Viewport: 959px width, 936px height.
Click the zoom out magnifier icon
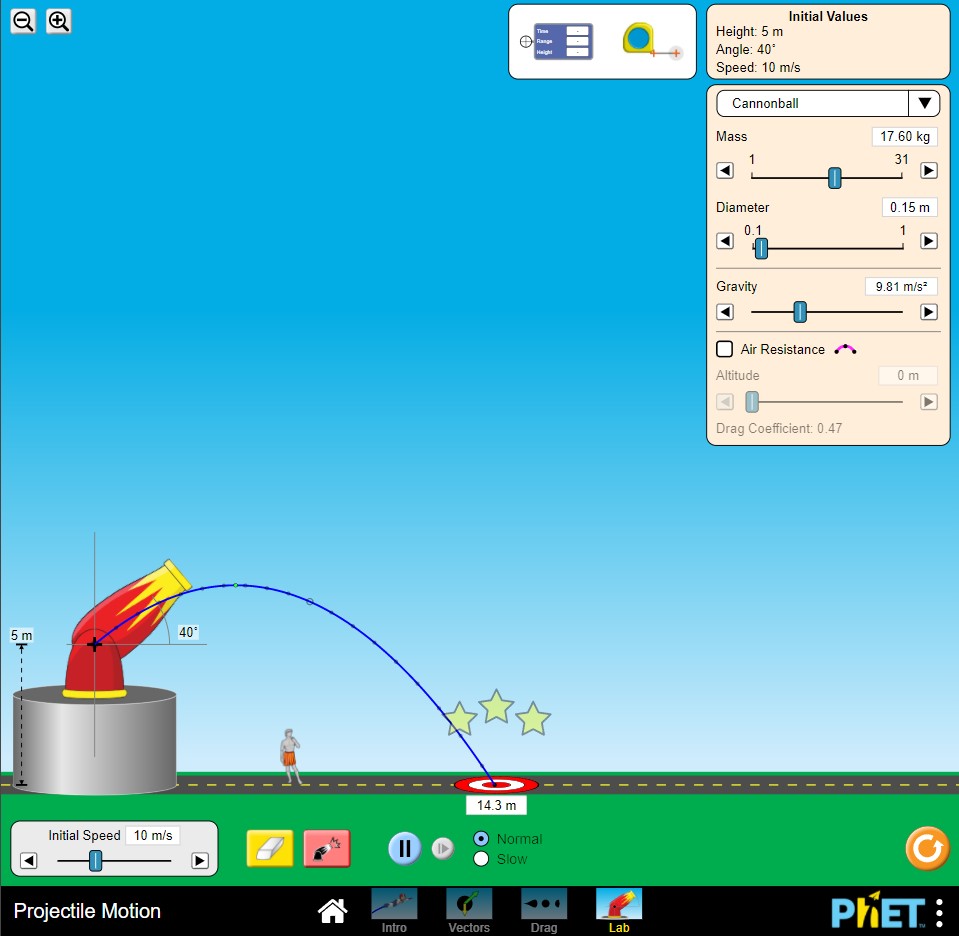coord(23,21)
